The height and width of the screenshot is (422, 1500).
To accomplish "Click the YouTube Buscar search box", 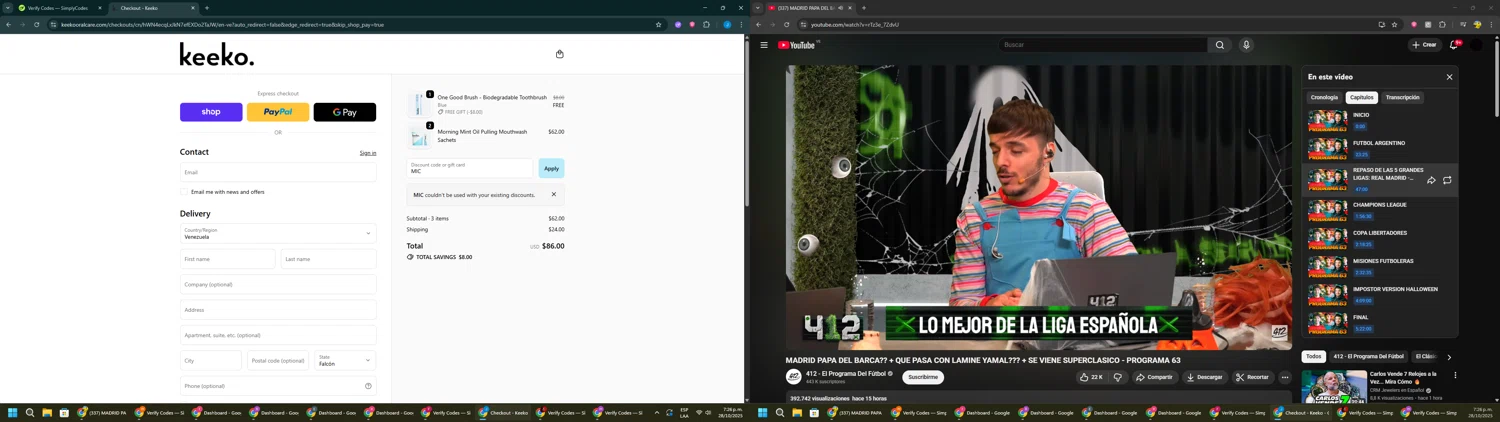I will point(1102,45).
